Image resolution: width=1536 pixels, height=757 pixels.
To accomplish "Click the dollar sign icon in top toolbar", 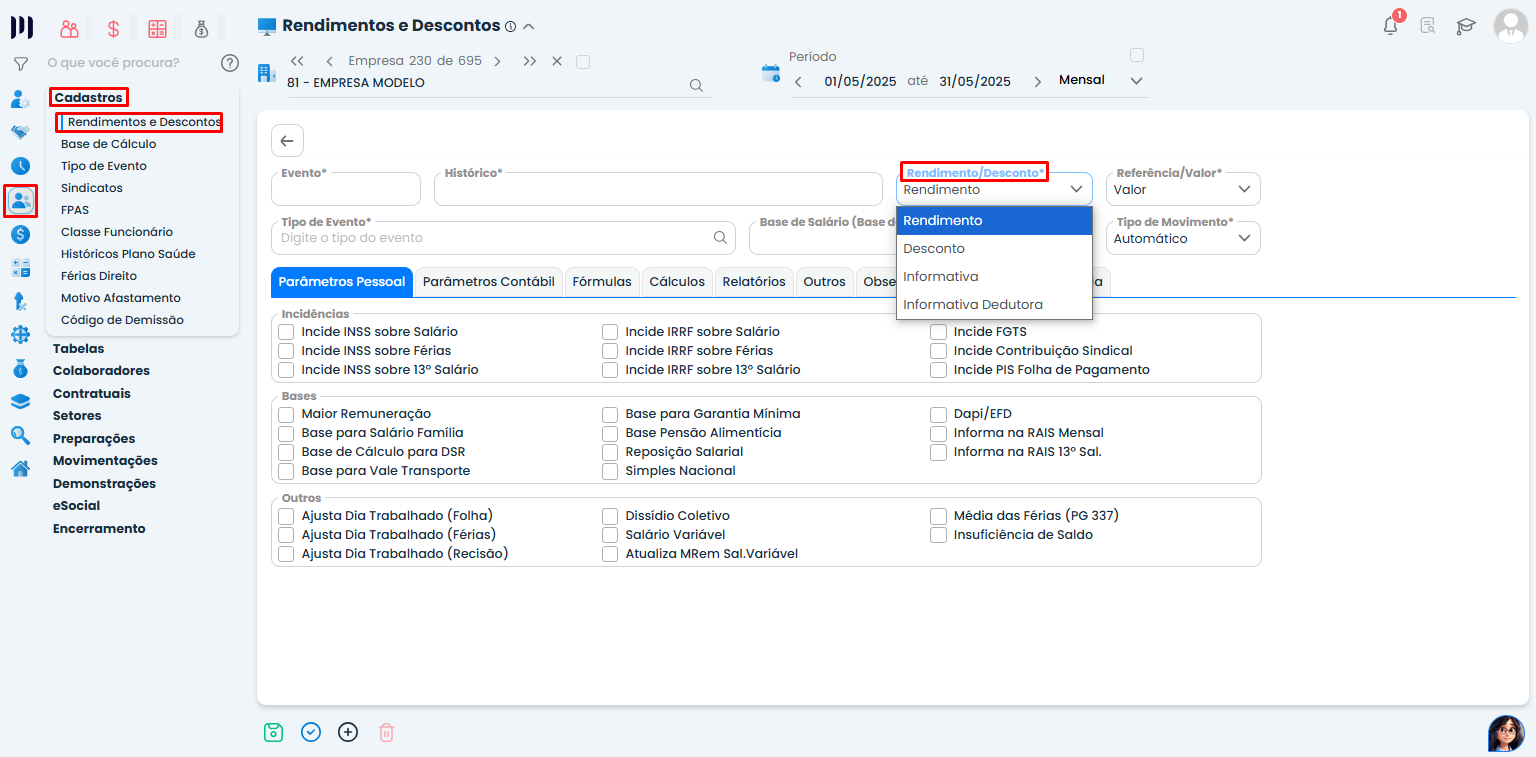I will (x=113, y=29).
